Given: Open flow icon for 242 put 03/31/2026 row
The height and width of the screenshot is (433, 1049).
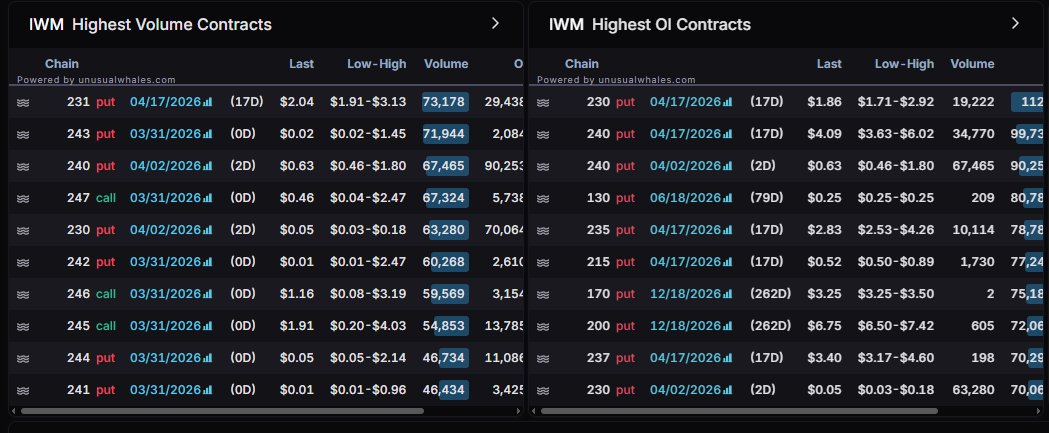Looking at the screenshot, I should coord(23,262).
